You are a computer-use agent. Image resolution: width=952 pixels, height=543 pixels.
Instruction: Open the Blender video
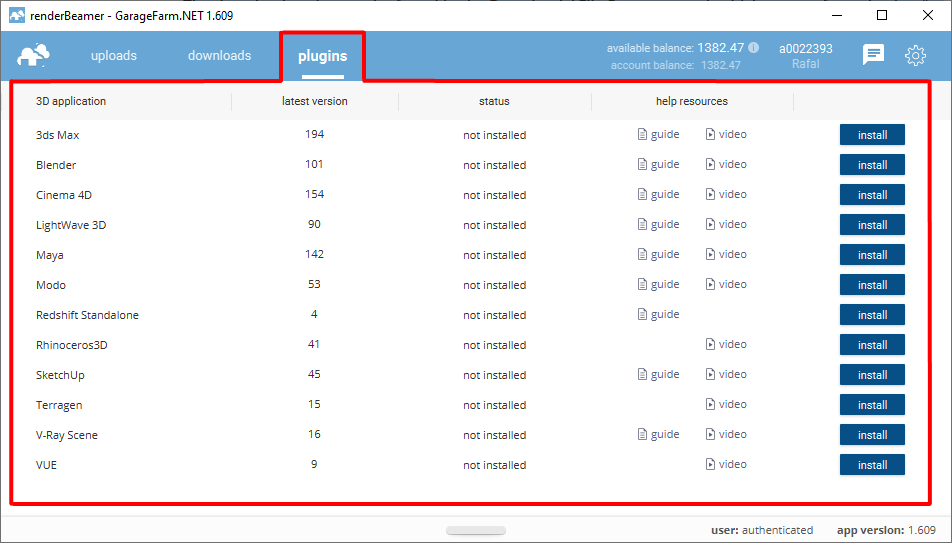point(726,164)
